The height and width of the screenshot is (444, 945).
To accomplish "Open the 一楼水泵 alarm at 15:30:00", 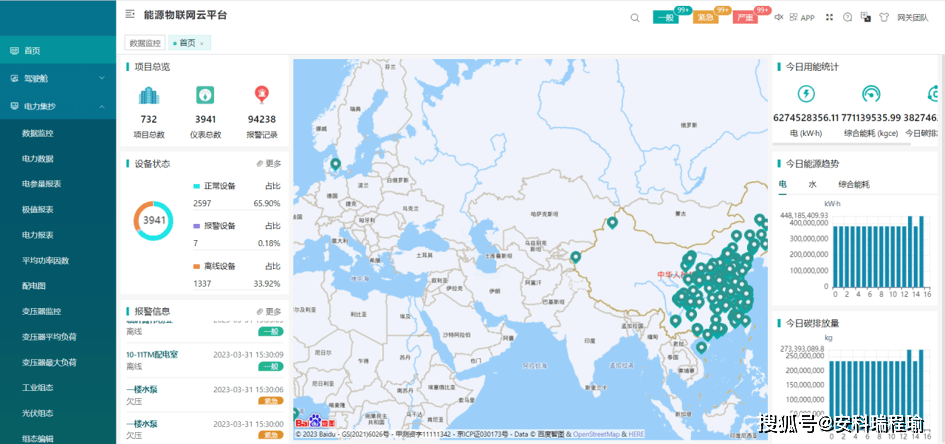I will point(204,429).
